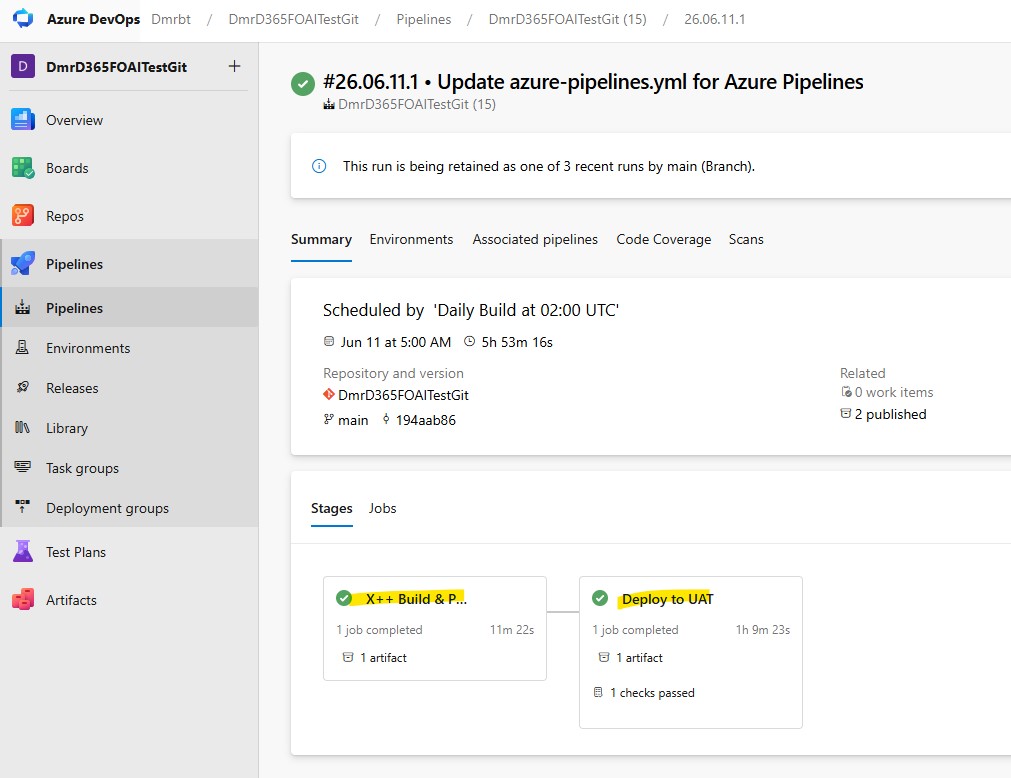This screenshot has height=778, width=1011.
Task: Click the green check on X++ Build stage
Action: (344, 598)
